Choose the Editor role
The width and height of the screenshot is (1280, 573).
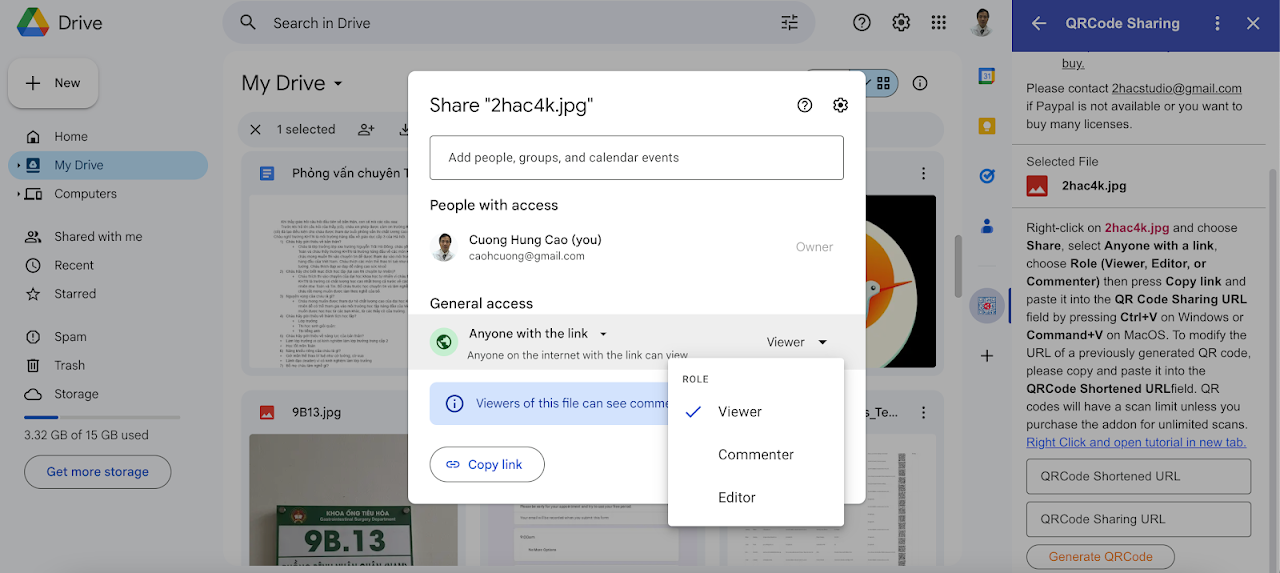tap(756, 498)
